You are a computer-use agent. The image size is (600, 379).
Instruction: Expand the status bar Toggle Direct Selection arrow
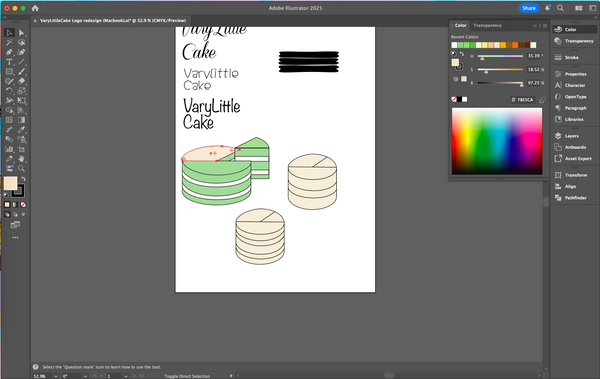(x=231, y=376)
